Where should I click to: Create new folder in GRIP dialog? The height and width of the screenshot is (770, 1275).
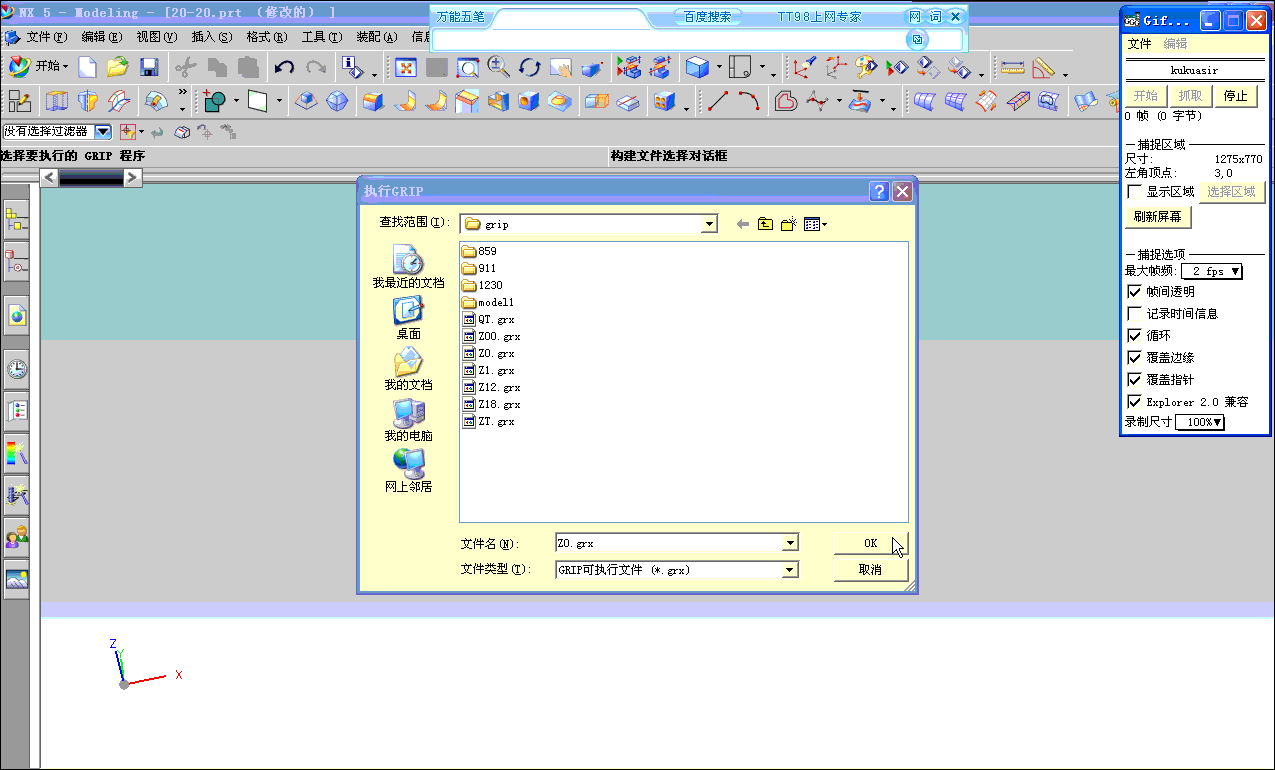(788, 224)
